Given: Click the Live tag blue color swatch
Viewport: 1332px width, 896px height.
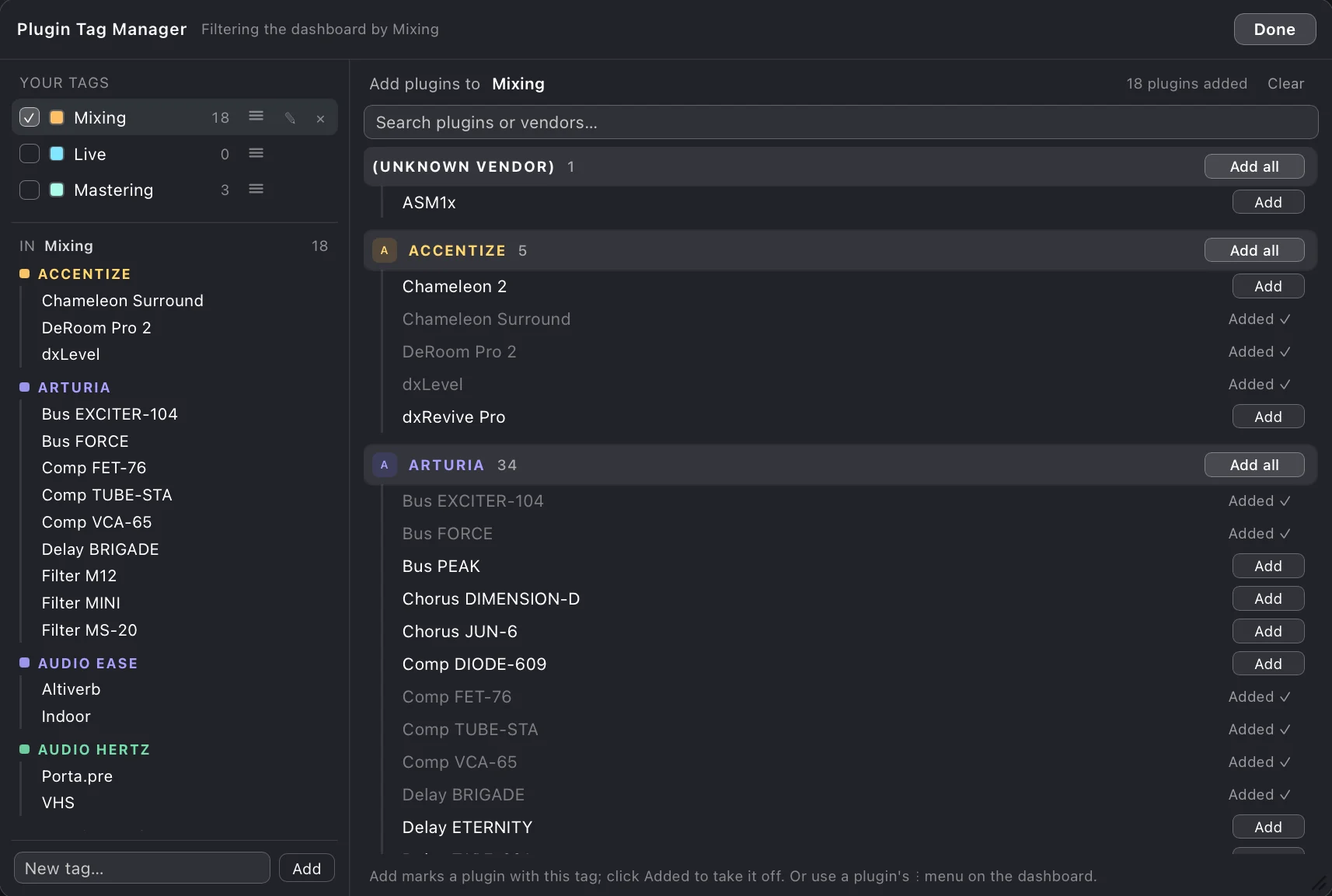Looking at the screenshot, I should click(57, 154).
